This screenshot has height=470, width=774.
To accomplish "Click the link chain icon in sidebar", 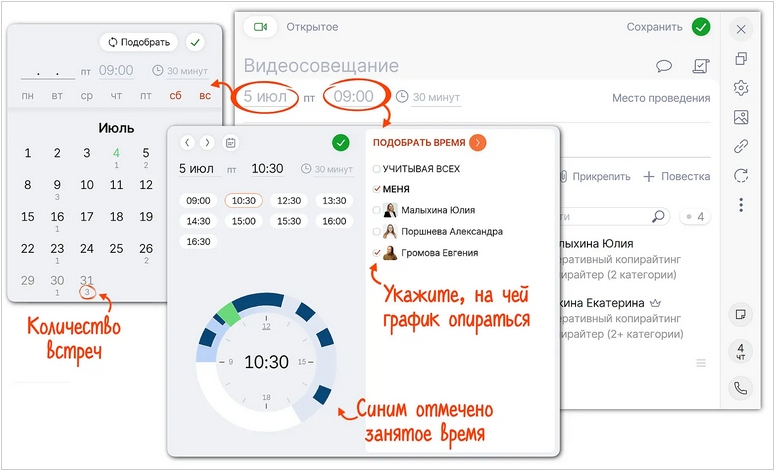I will click(741, 146).
